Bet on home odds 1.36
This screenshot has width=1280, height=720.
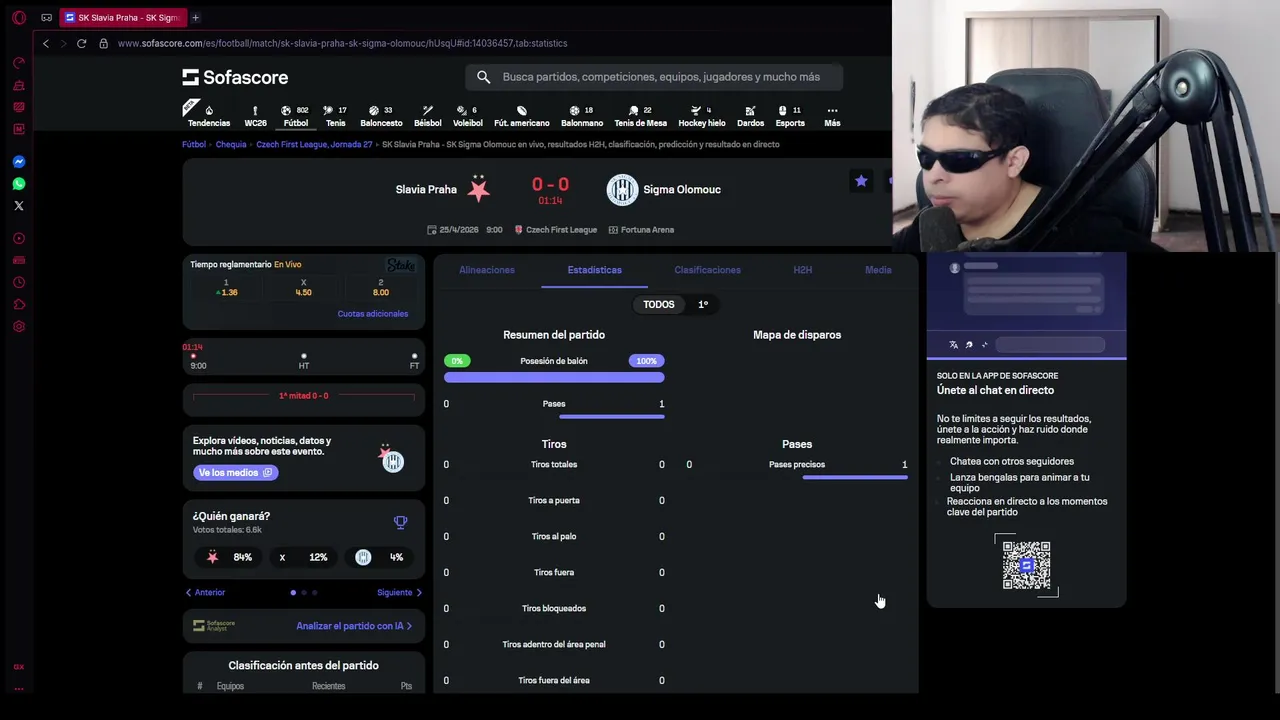tap(227, 288)
